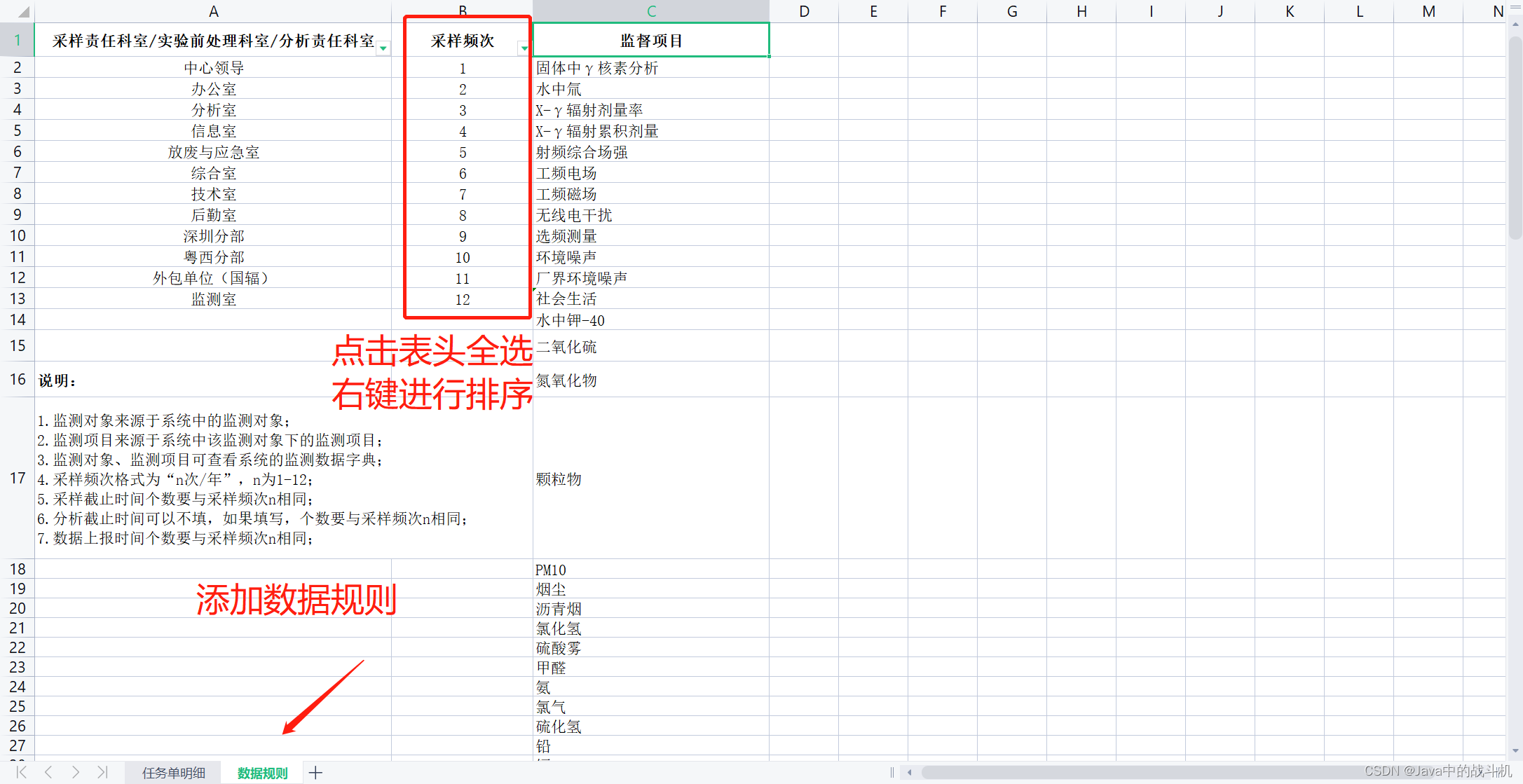Screen dimensions: 1523x784
Task: Click the 监督项目 header cell
Action: coord(651,41)
